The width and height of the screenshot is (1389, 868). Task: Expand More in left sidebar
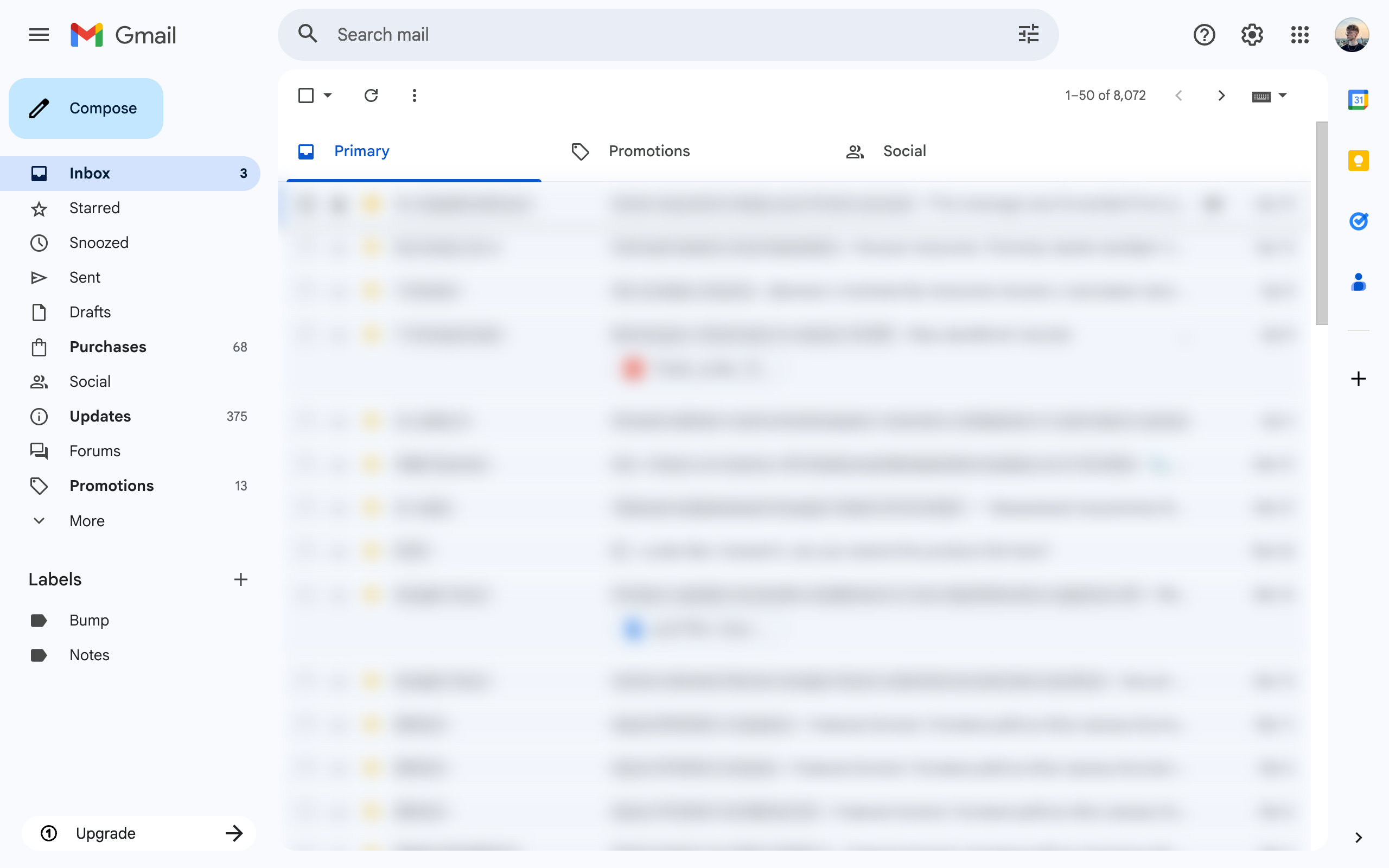(x=87, y=521)
